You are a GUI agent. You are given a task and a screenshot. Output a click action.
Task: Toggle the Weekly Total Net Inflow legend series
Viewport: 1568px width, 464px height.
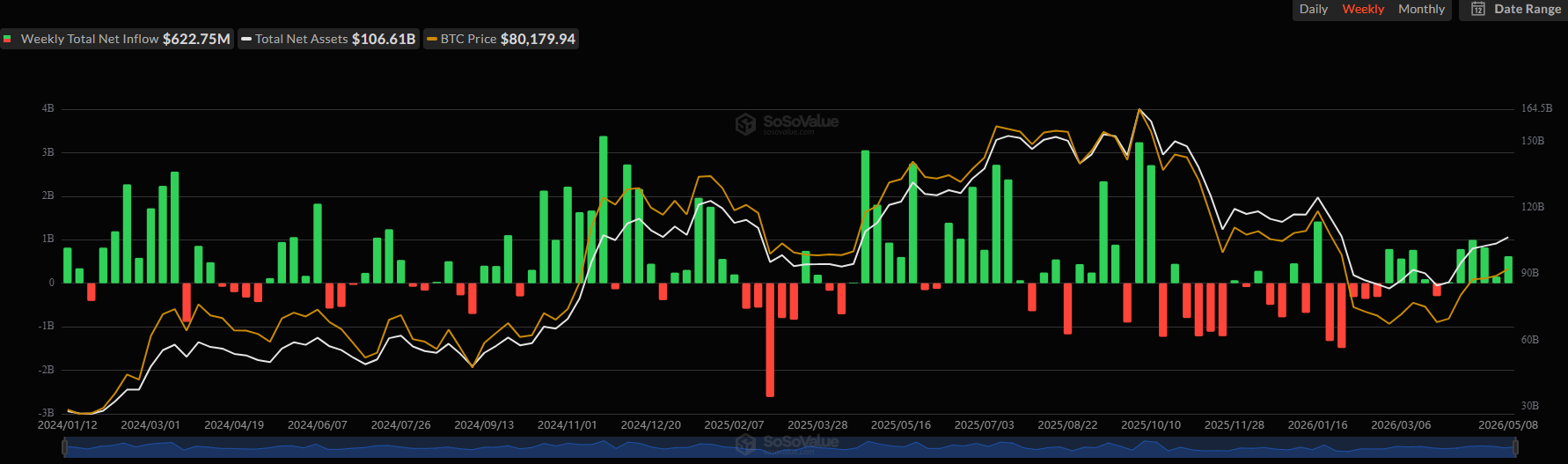117,39
